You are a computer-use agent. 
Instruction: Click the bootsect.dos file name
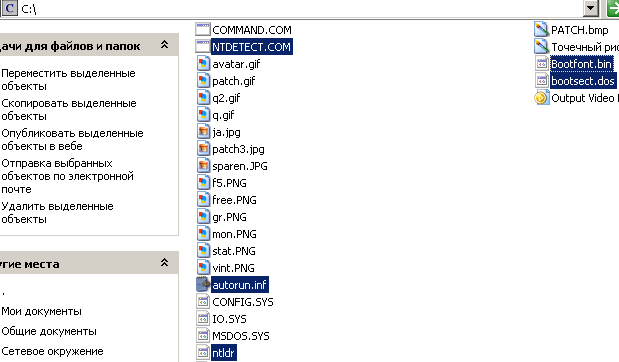(x=583, y=81)
